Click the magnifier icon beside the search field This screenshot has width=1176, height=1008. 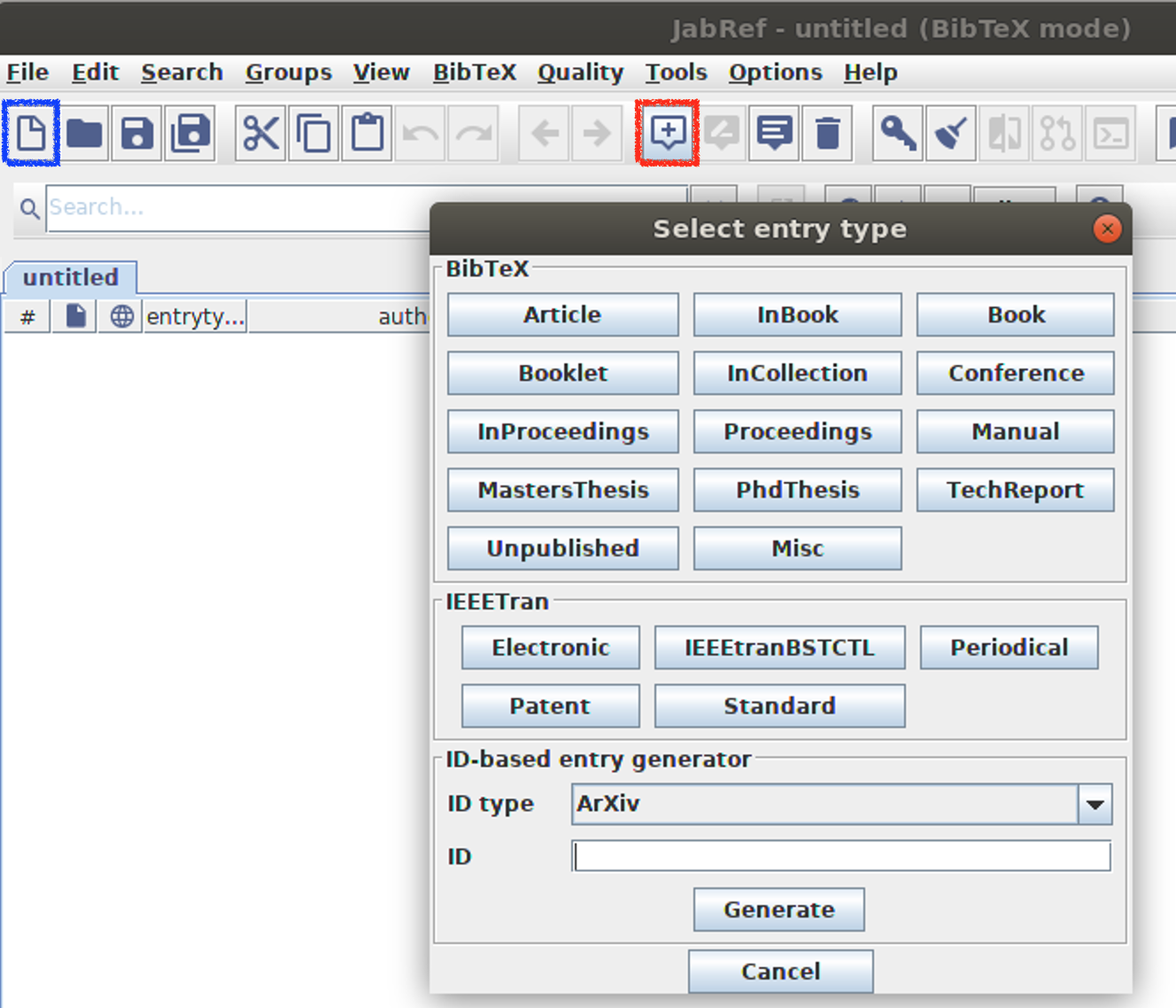(x=29, y=208)
